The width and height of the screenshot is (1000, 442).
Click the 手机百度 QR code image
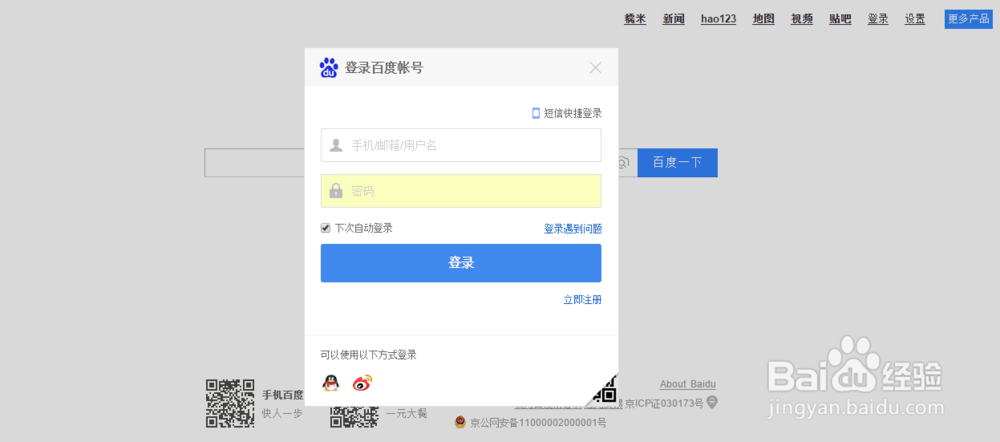230,403
